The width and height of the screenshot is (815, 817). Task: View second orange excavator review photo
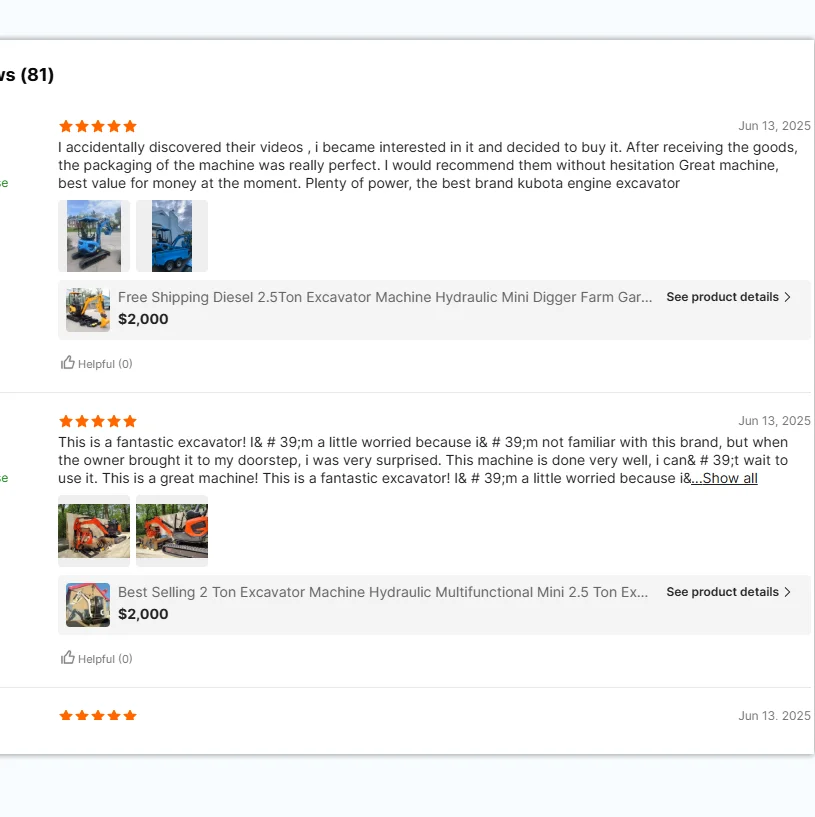coord(172,531)
